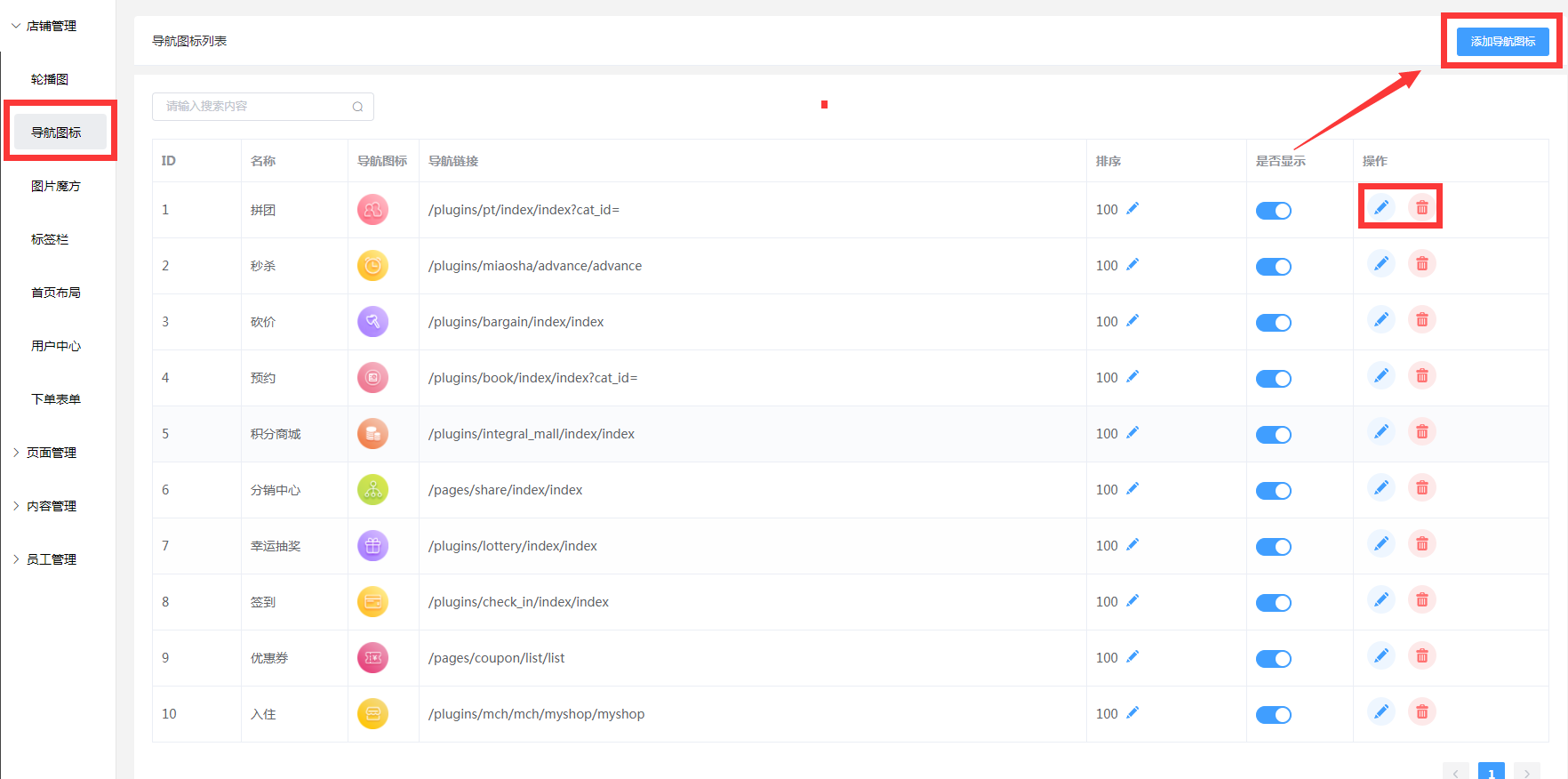Delete the 优惠券 row entry
This screenshot has width=1568, height=779.
pos(1422,655)
